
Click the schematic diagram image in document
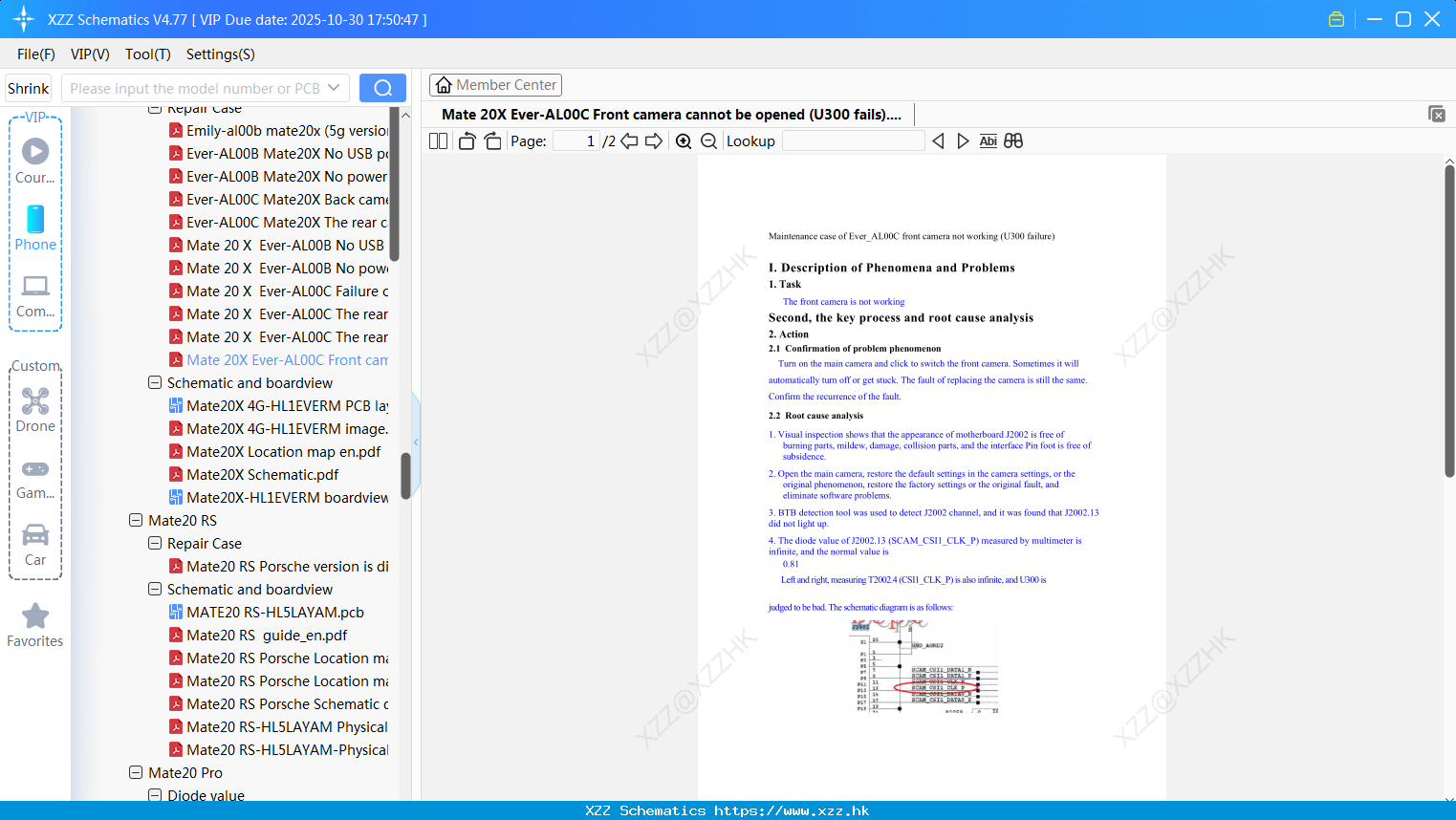click(x=924, y=666)
